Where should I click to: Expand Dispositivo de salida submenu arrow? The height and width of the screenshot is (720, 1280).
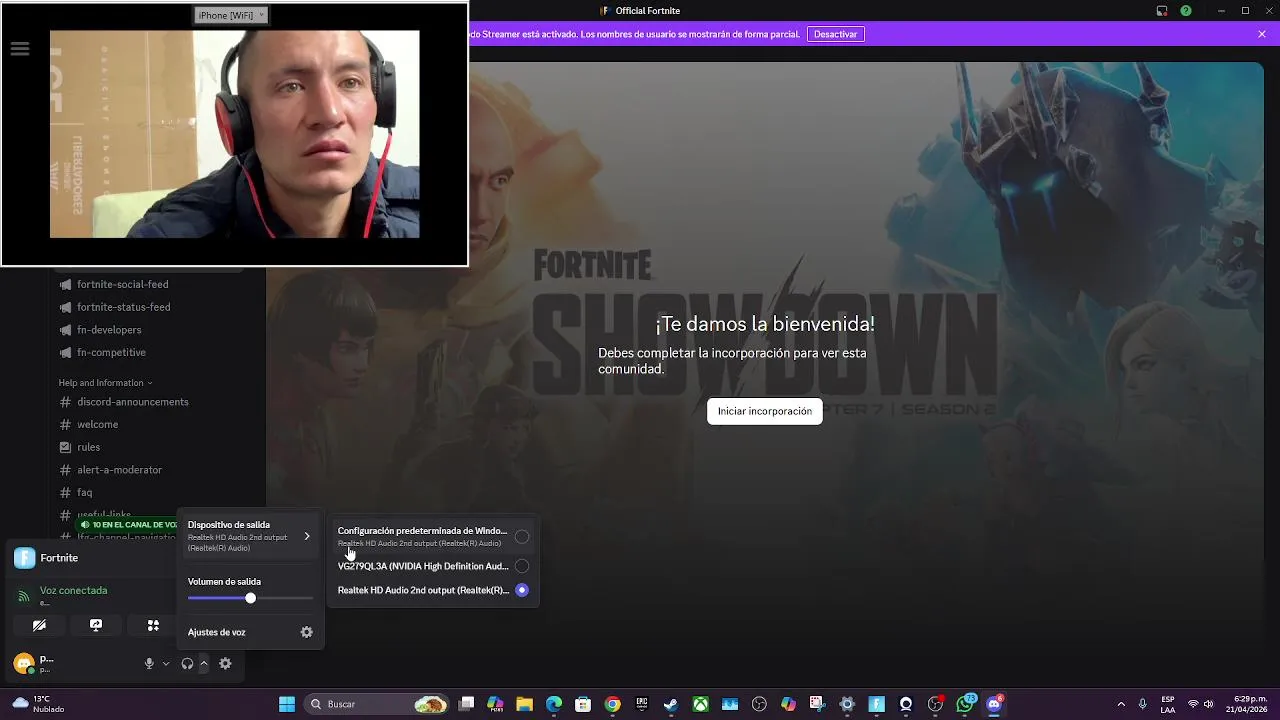coord(307,537)
